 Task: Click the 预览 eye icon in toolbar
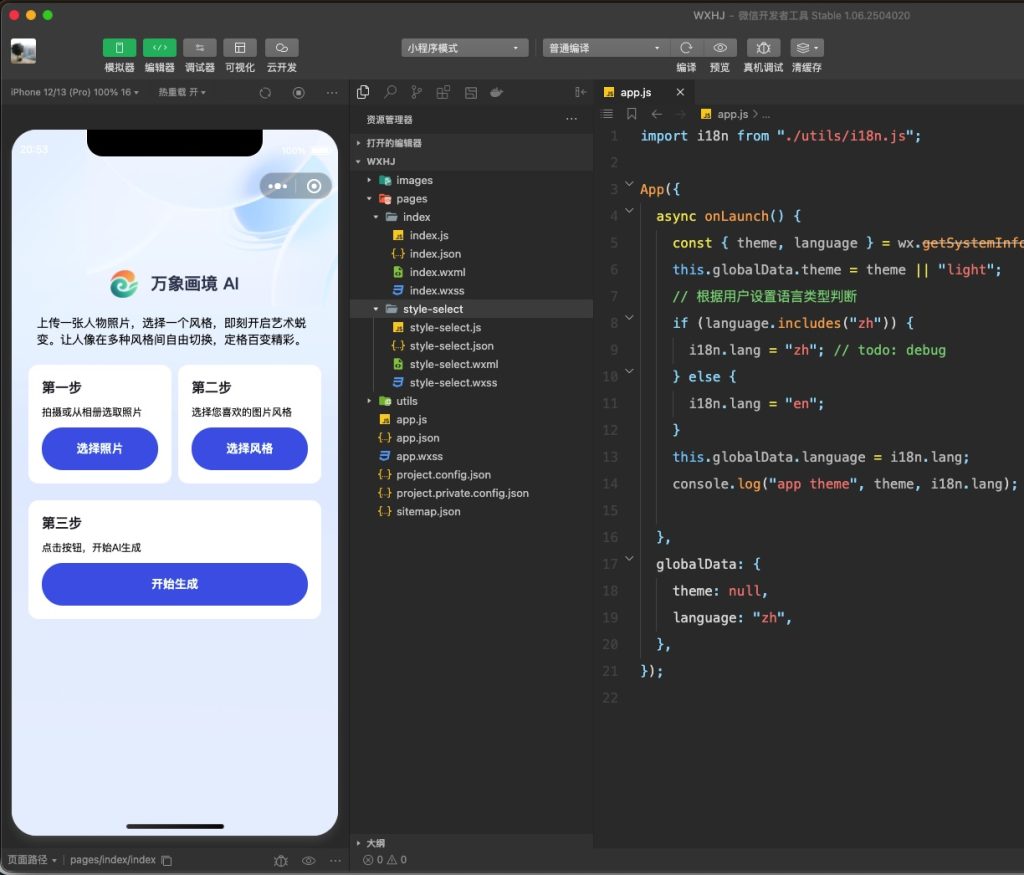tap(719, 48)
